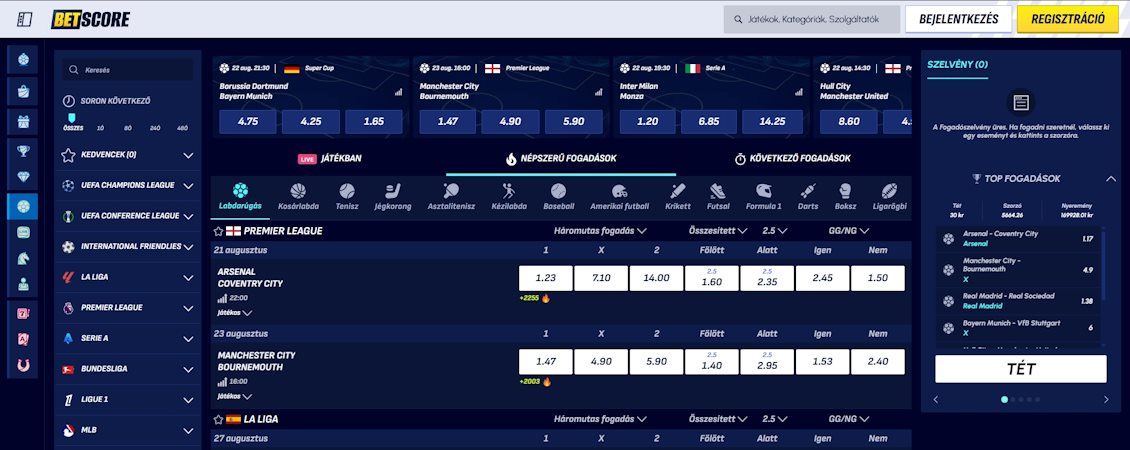
Task: Open the slot machine seven icon
Action: click(x=22, y=312)
